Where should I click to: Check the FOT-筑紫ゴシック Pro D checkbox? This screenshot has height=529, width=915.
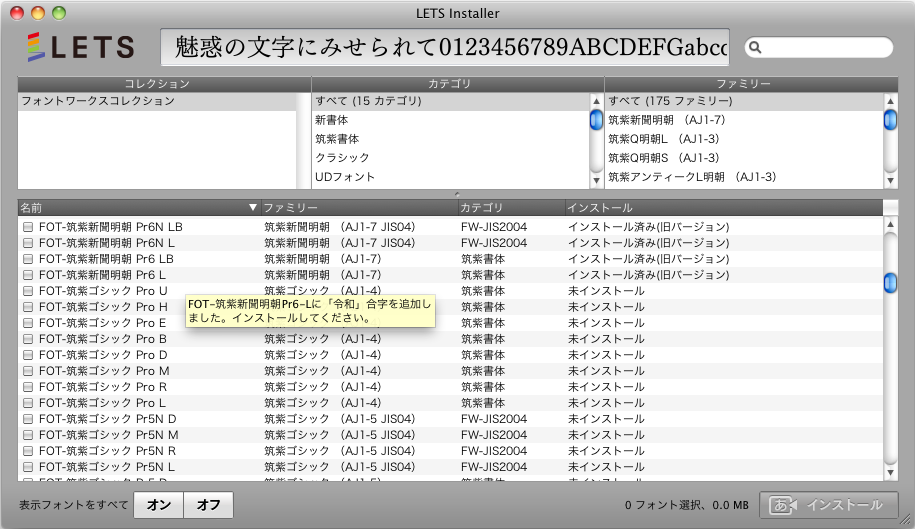click(28, 355)
